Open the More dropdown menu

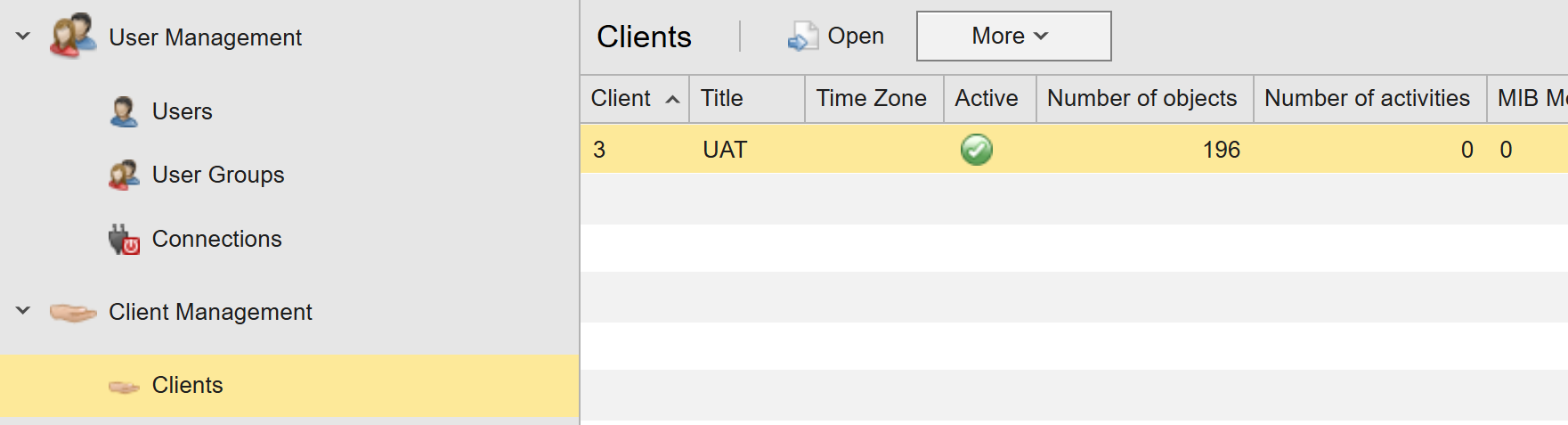pos(1012,37)
